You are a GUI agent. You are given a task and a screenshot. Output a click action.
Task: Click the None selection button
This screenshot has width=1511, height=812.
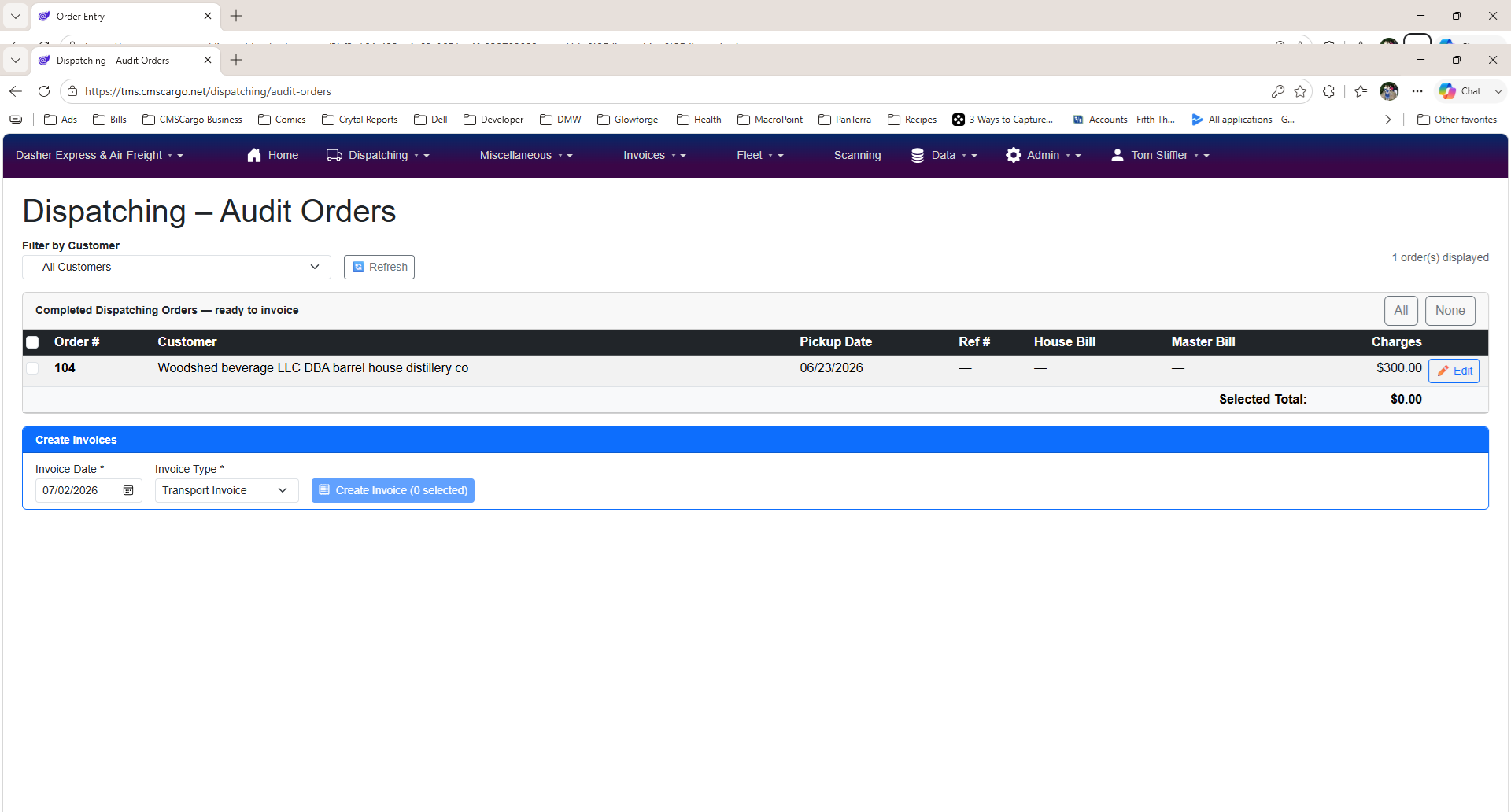click(1450, 310)
